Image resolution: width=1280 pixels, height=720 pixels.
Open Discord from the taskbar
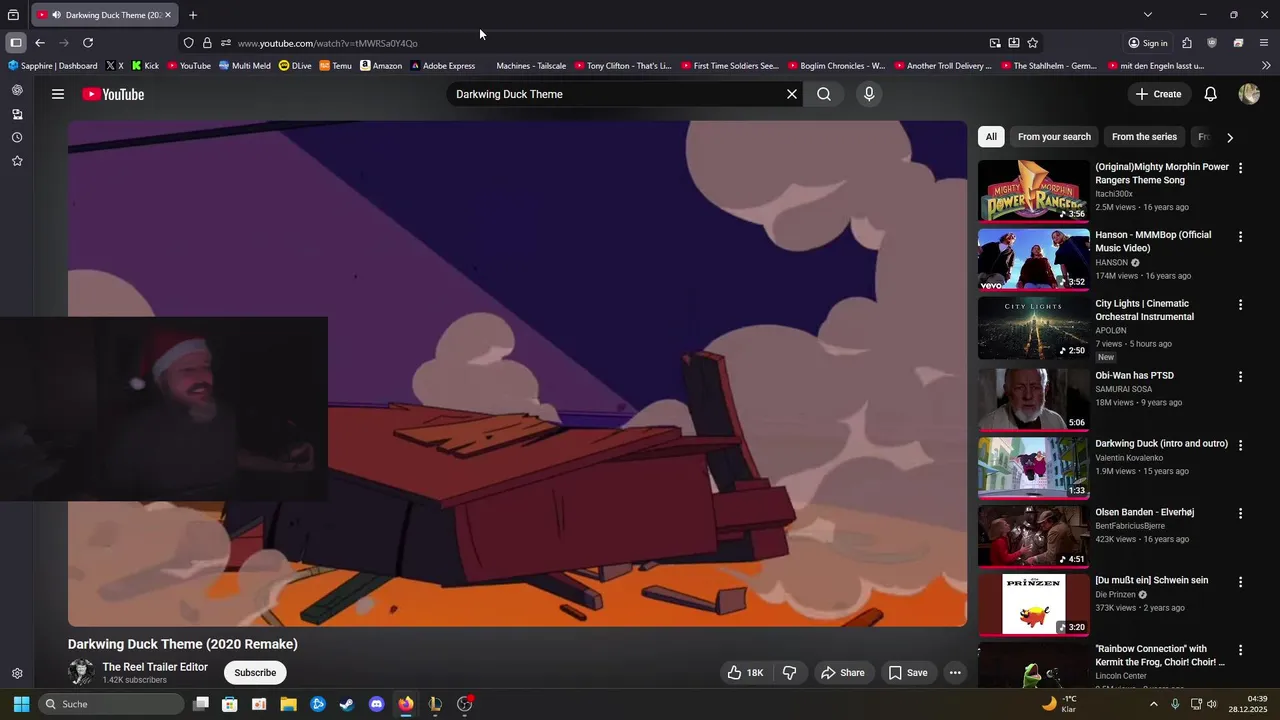coord(376,704)
